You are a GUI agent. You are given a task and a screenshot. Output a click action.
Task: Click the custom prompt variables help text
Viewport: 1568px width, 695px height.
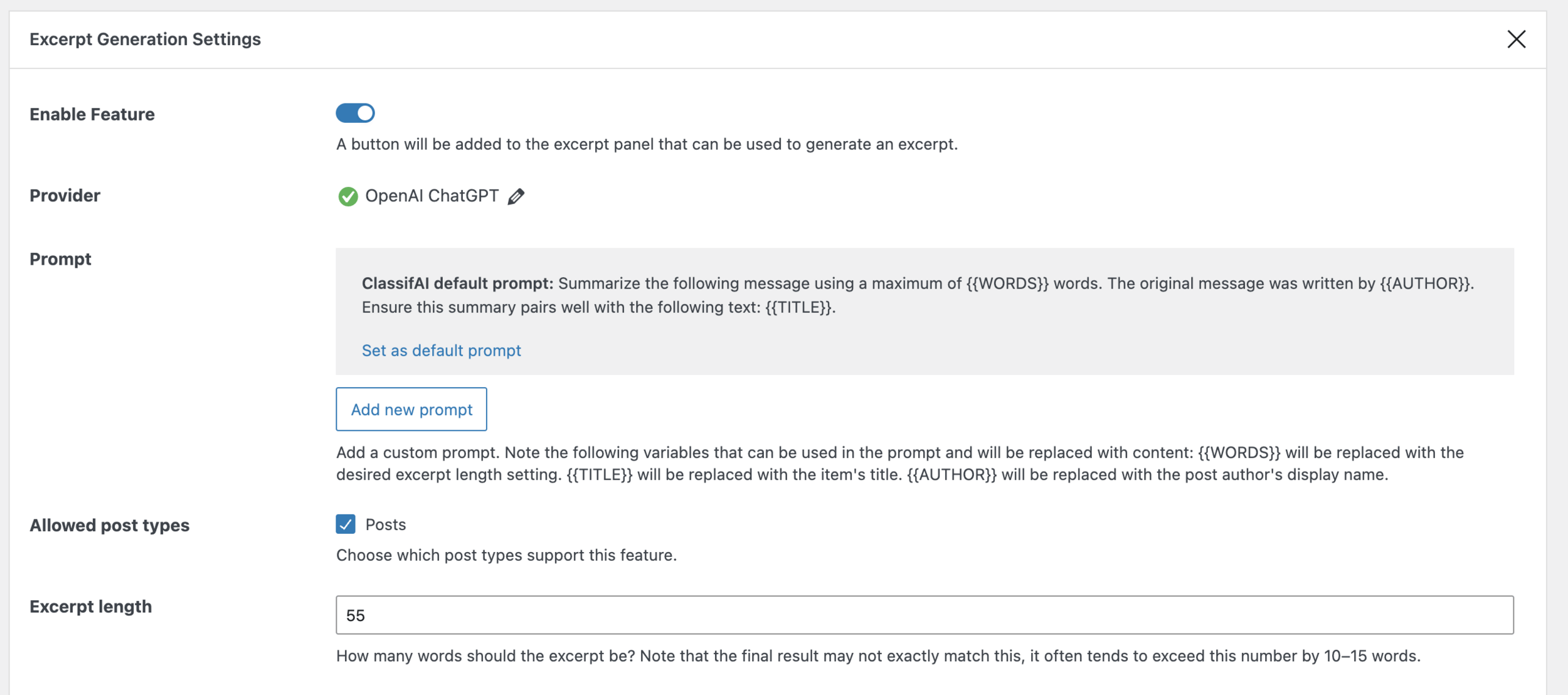coord(899,464)
